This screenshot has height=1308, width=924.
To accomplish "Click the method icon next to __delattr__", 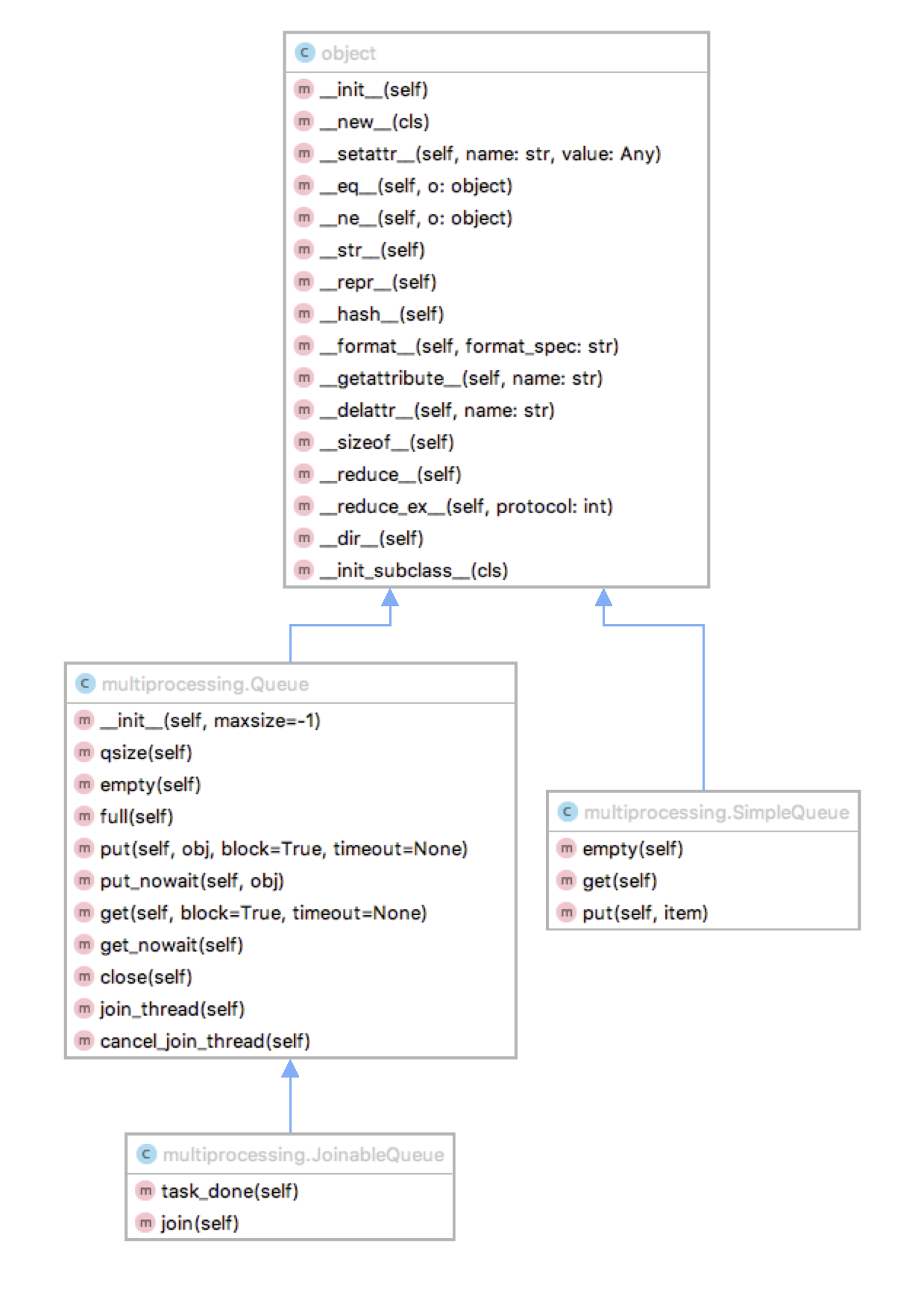I will [x=304, y=409].
